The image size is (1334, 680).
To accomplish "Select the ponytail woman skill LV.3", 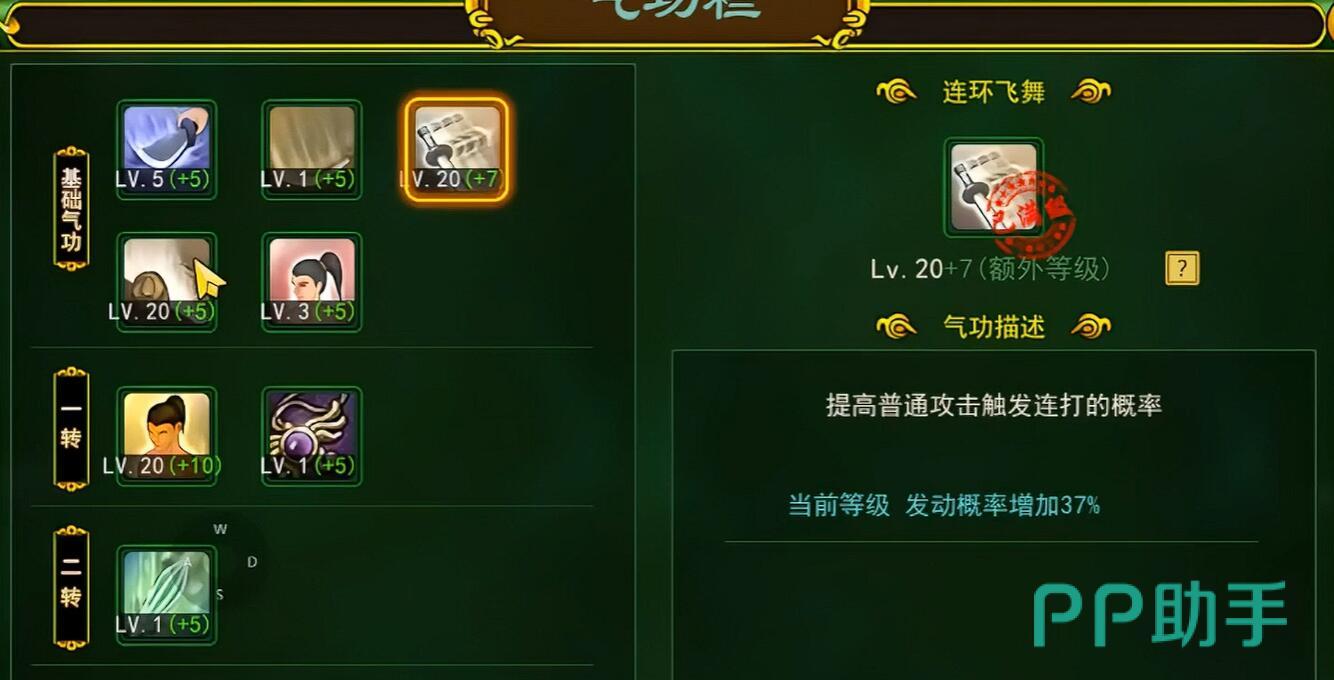I will [x=312, y=282].
